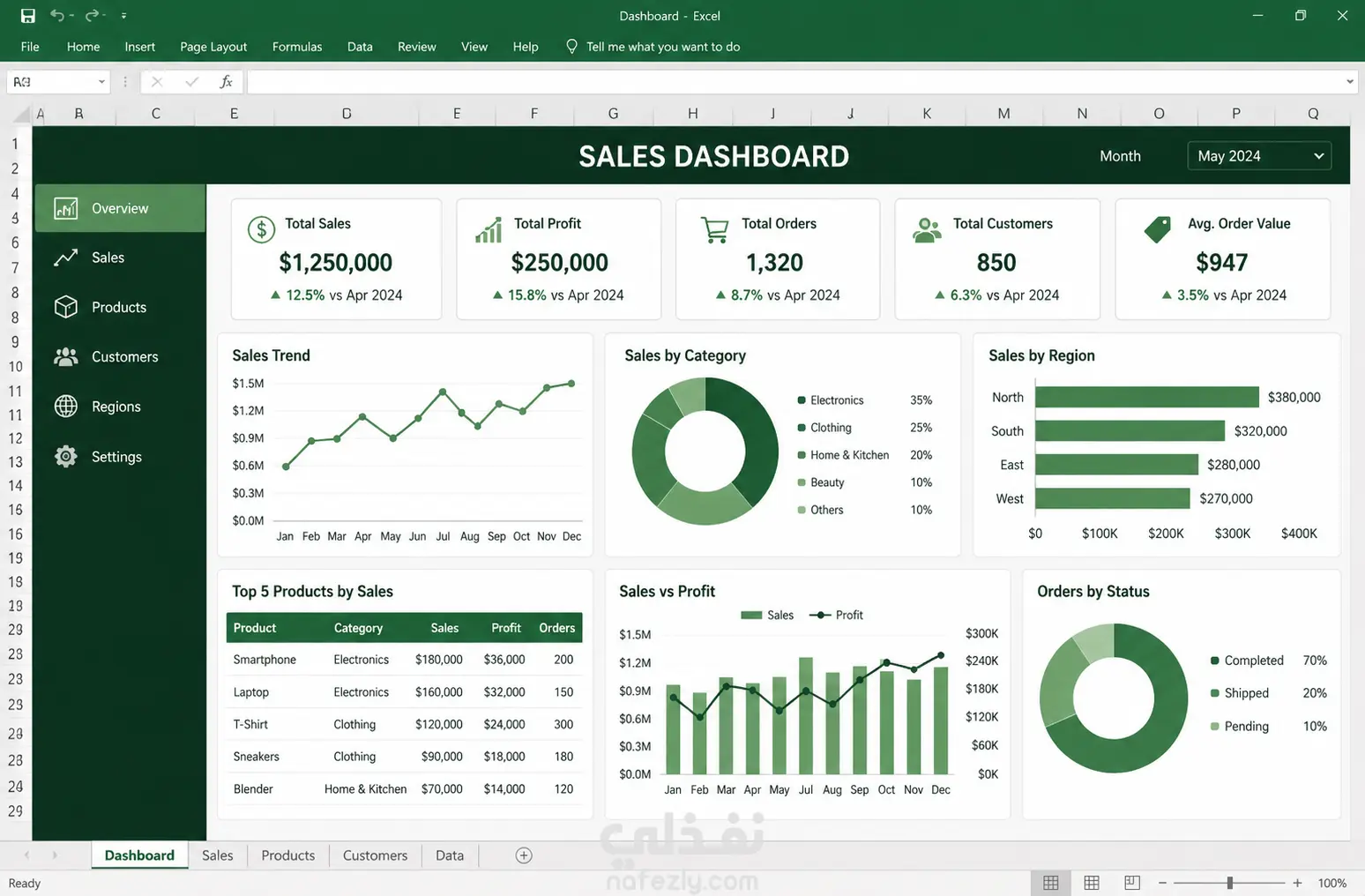Open the Settings gear icon in sidebar
This screenshot has height=896, width=1365.
66,456
